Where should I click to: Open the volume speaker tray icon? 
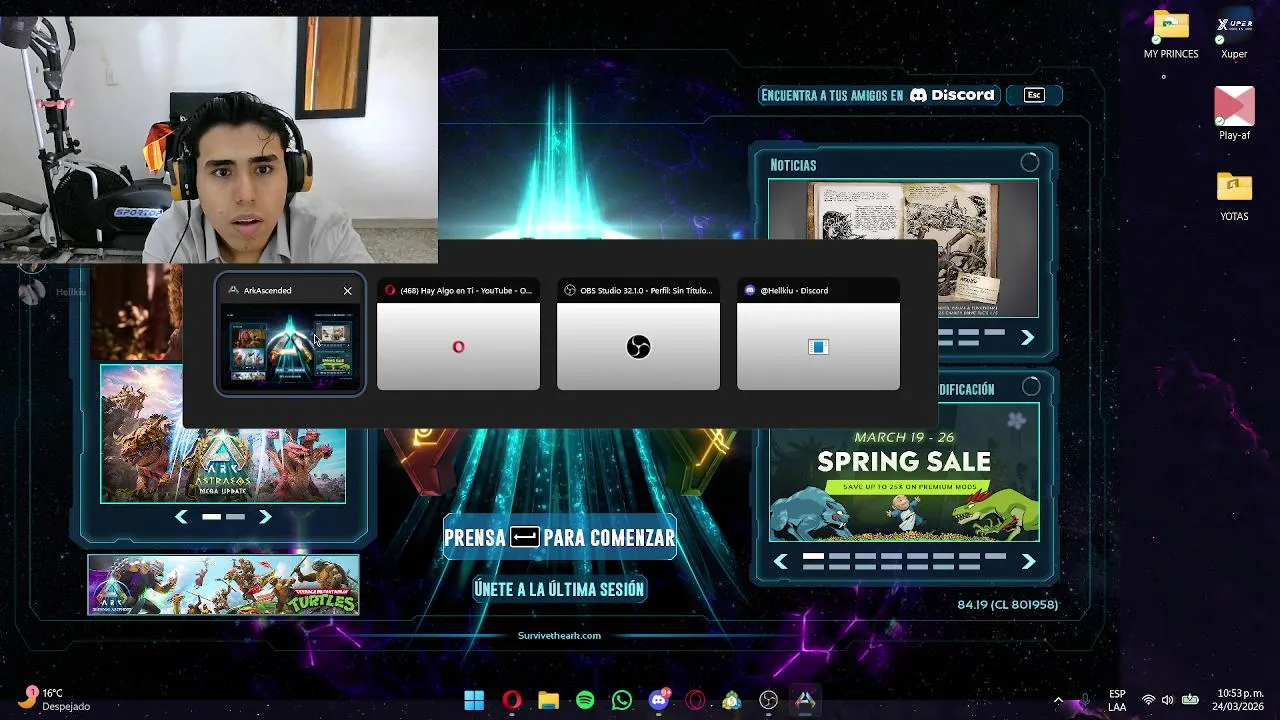tap(1167, 700)
